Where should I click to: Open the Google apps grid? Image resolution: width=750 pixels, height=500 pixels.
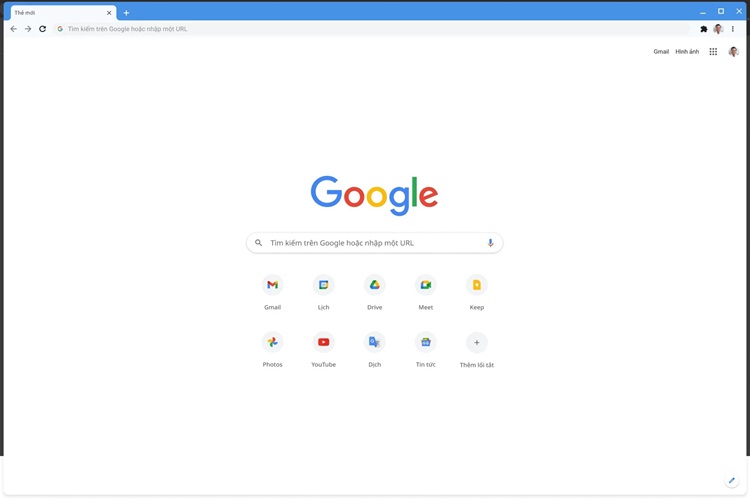(713, 52)
